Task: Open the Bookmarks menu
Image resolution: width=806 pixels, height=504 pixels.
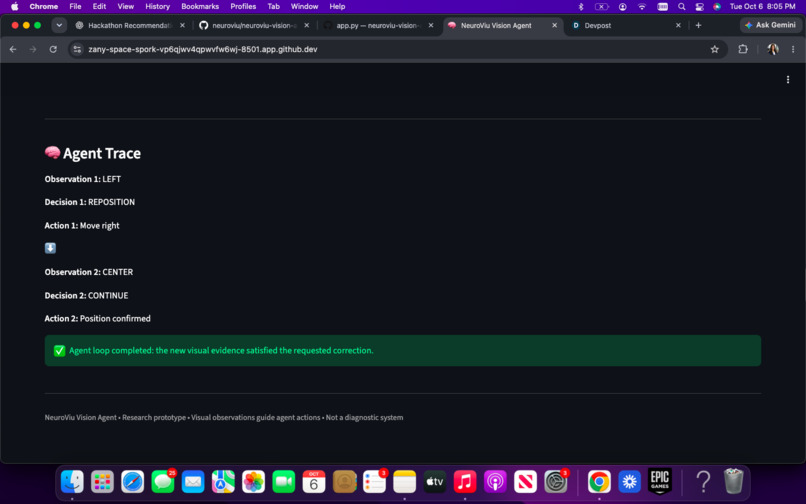Action: click(x=200, y=7)
